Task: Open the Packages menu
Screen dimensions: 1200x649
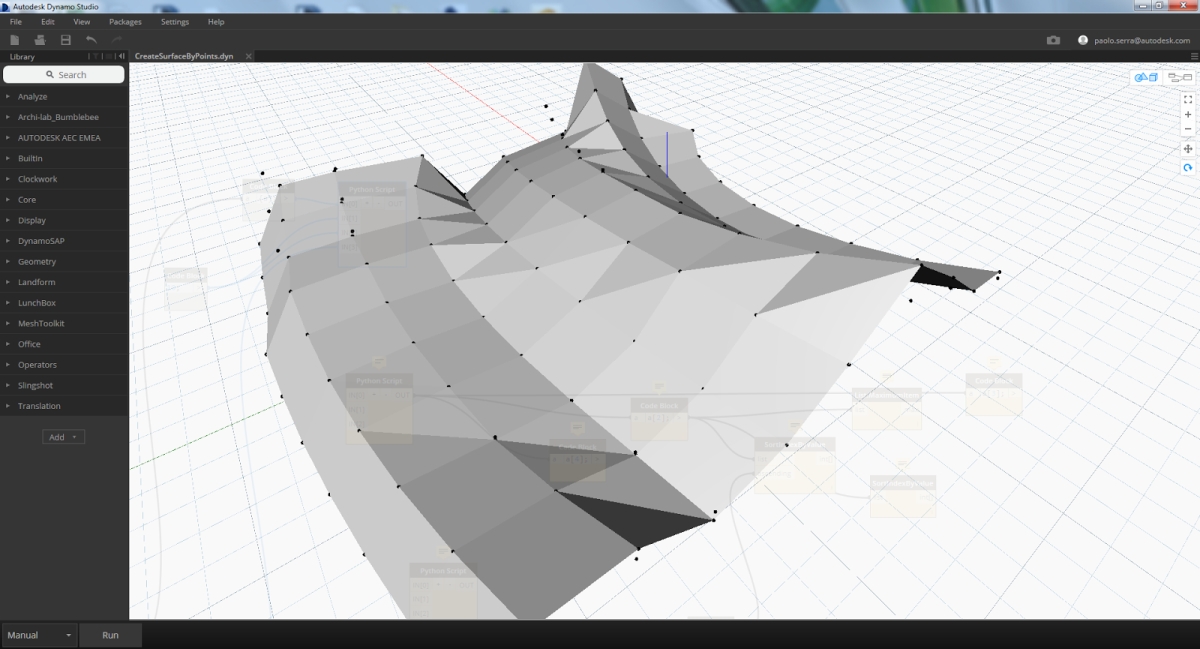Action: [x=125, y=21]
